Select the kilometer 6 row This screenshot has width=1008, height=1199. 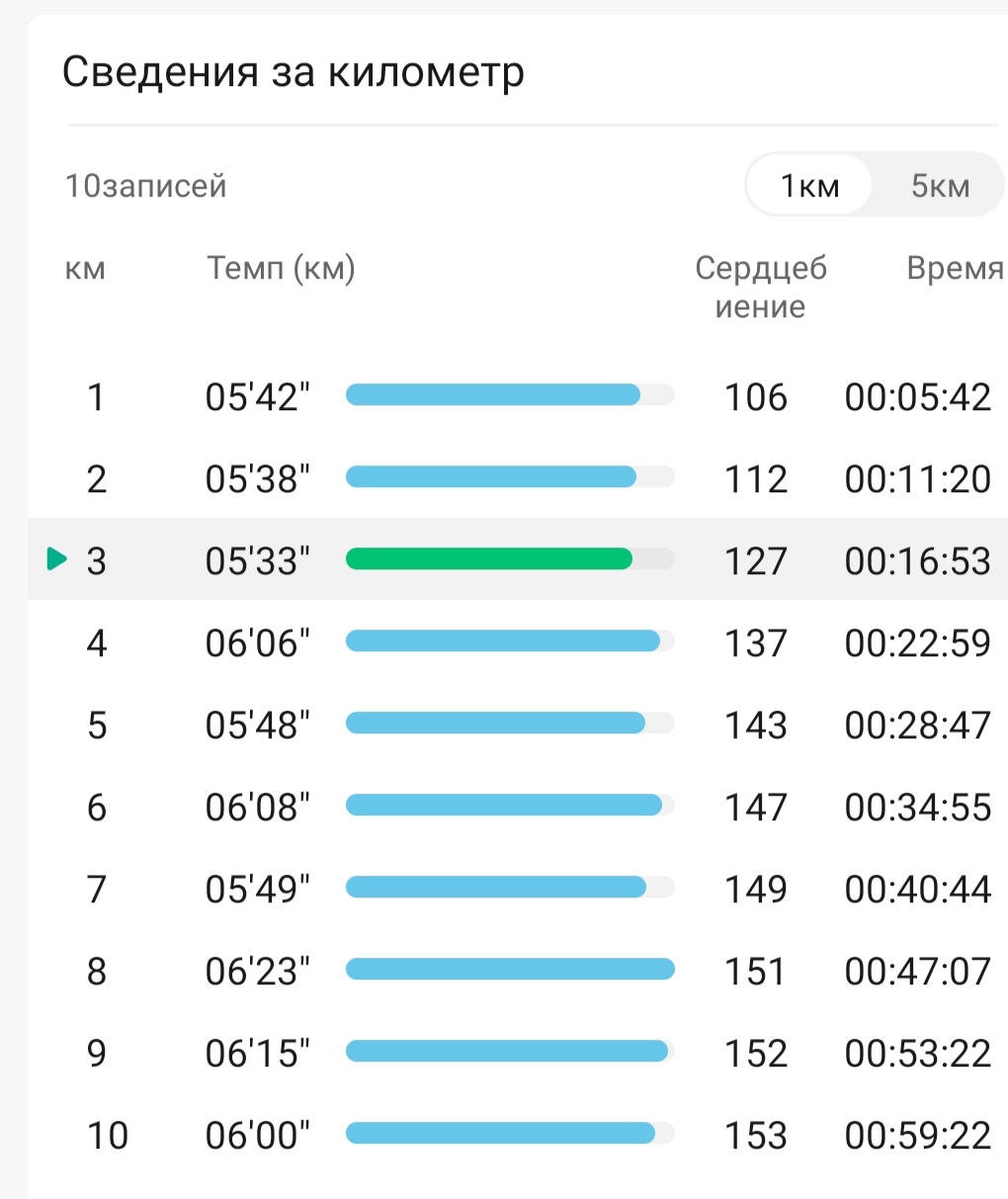point(518,807)
